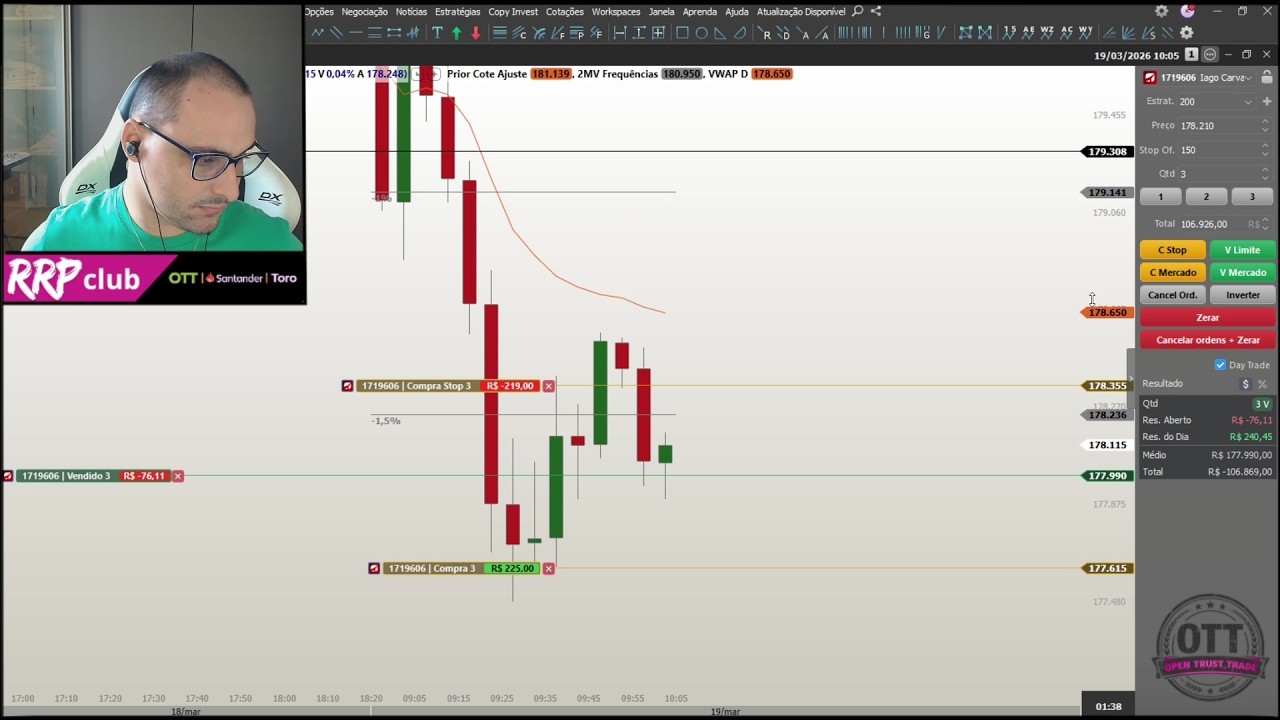Select quantity preset 3

click(x=1251, y=197)
